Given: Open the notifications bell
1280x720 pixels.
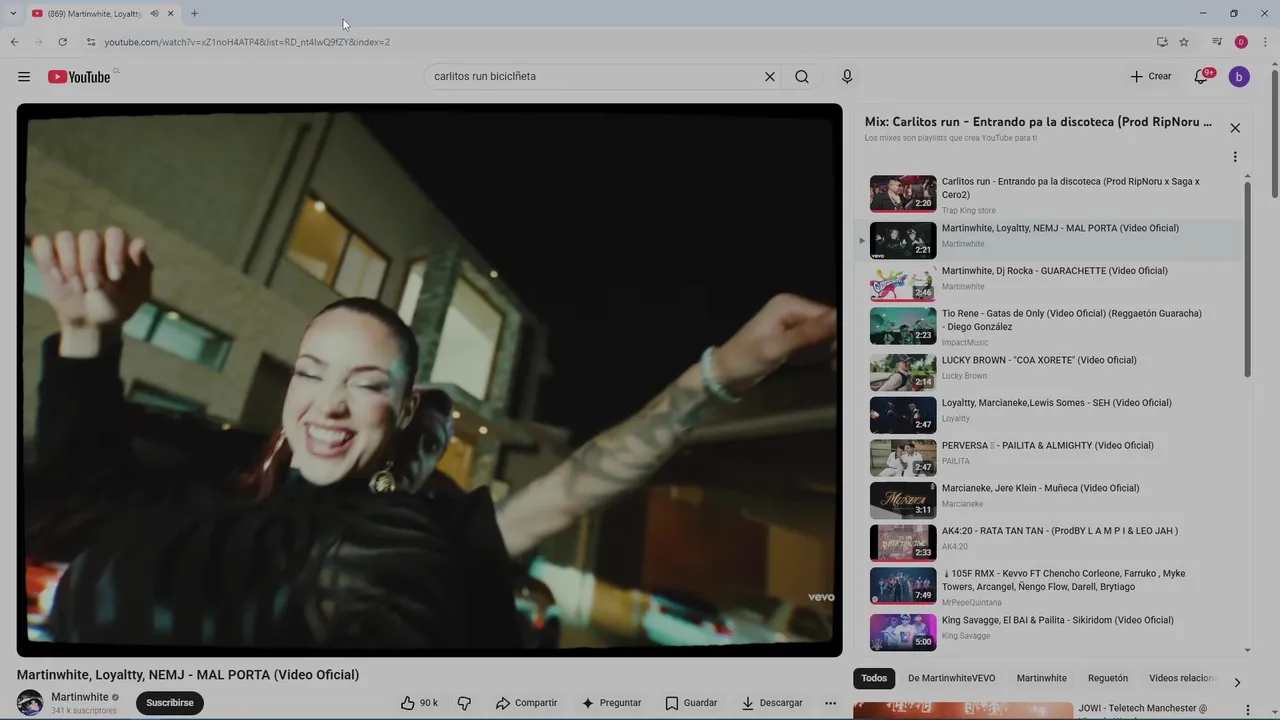Looking at the screenshot, I should (1202, 77).
